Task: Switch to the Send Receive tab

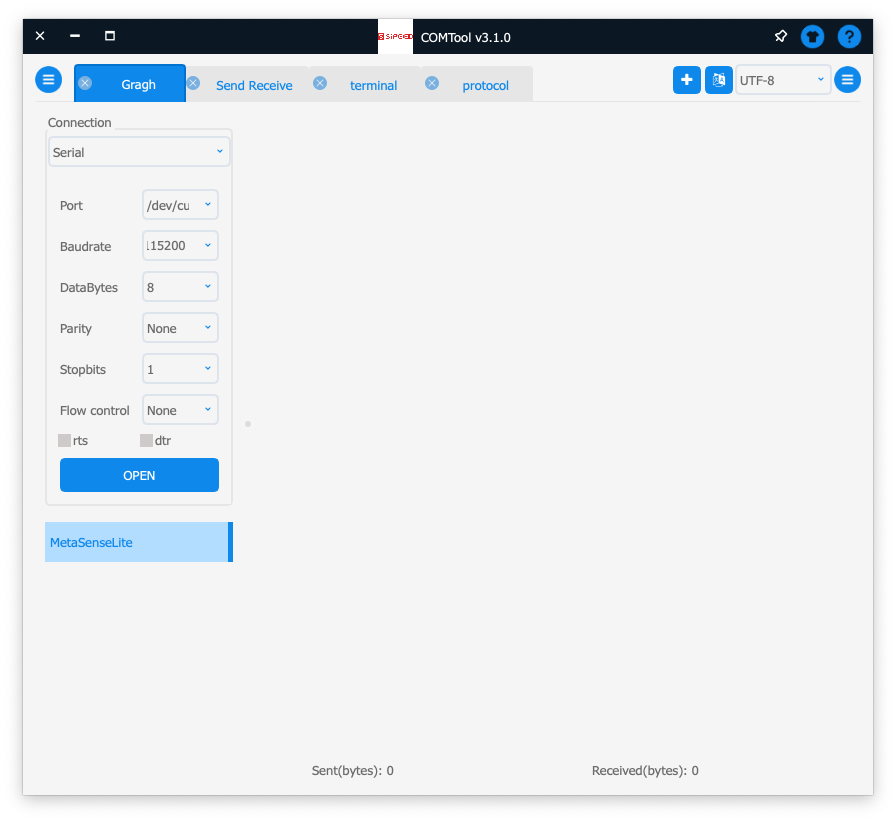Action: point(254,85)
